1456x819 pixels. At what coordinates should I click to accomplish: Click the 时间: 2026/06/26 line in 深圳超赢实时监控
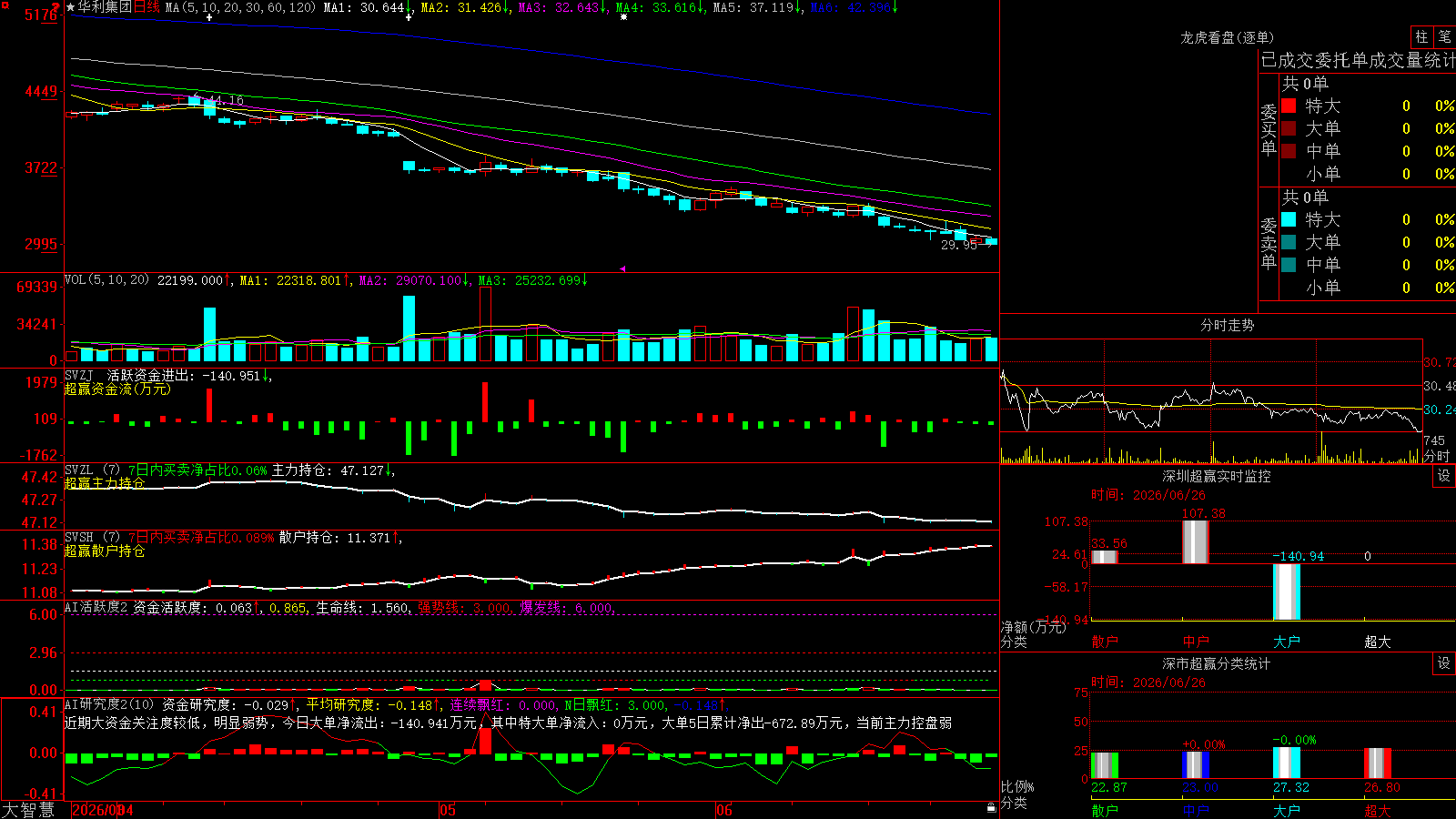click(1148, 495)
